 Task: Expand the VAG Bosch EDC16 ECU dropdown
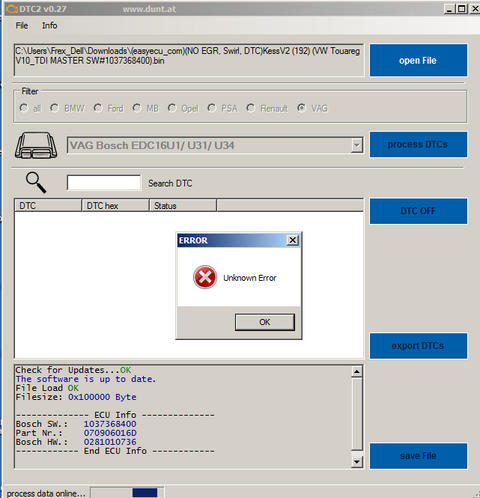click(x=357, y=145)
